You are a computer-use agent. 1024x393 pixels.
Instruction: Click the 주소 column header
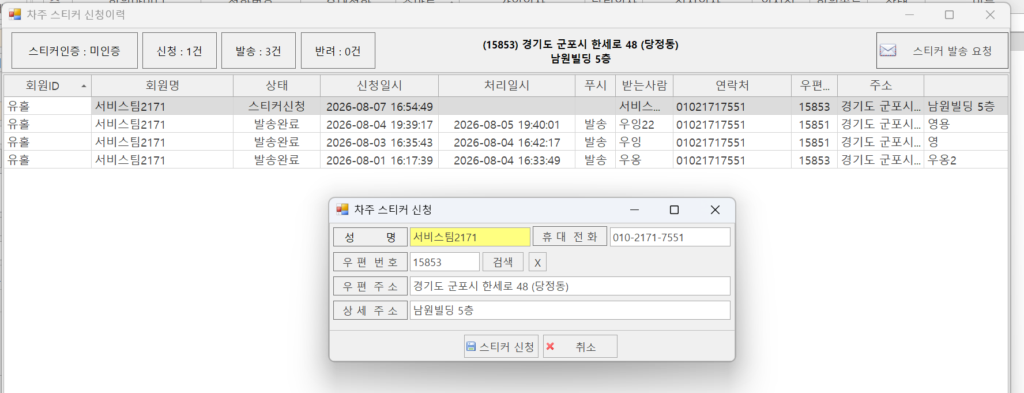(880, 86)
